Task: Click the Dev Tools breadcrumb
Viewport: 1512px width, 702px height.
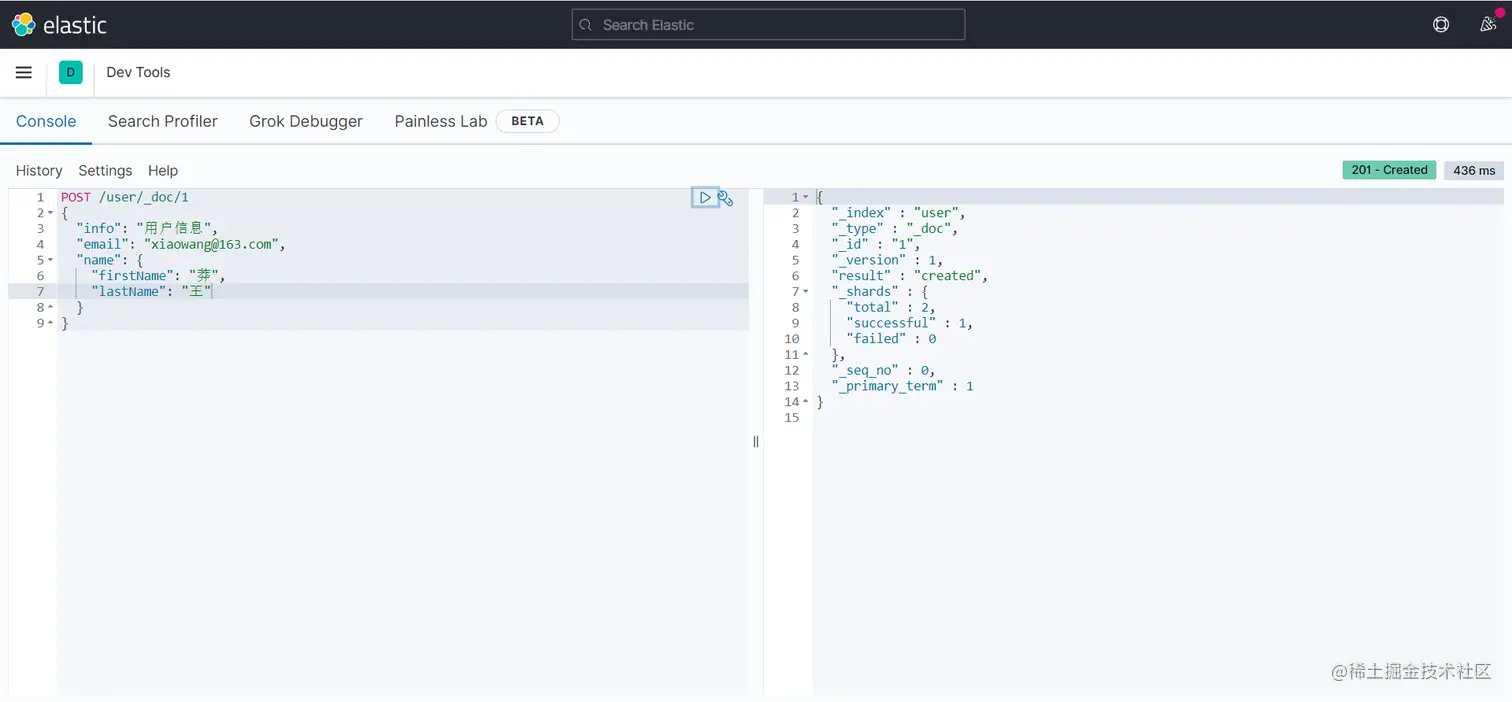Action: click(x=138, y=72)
